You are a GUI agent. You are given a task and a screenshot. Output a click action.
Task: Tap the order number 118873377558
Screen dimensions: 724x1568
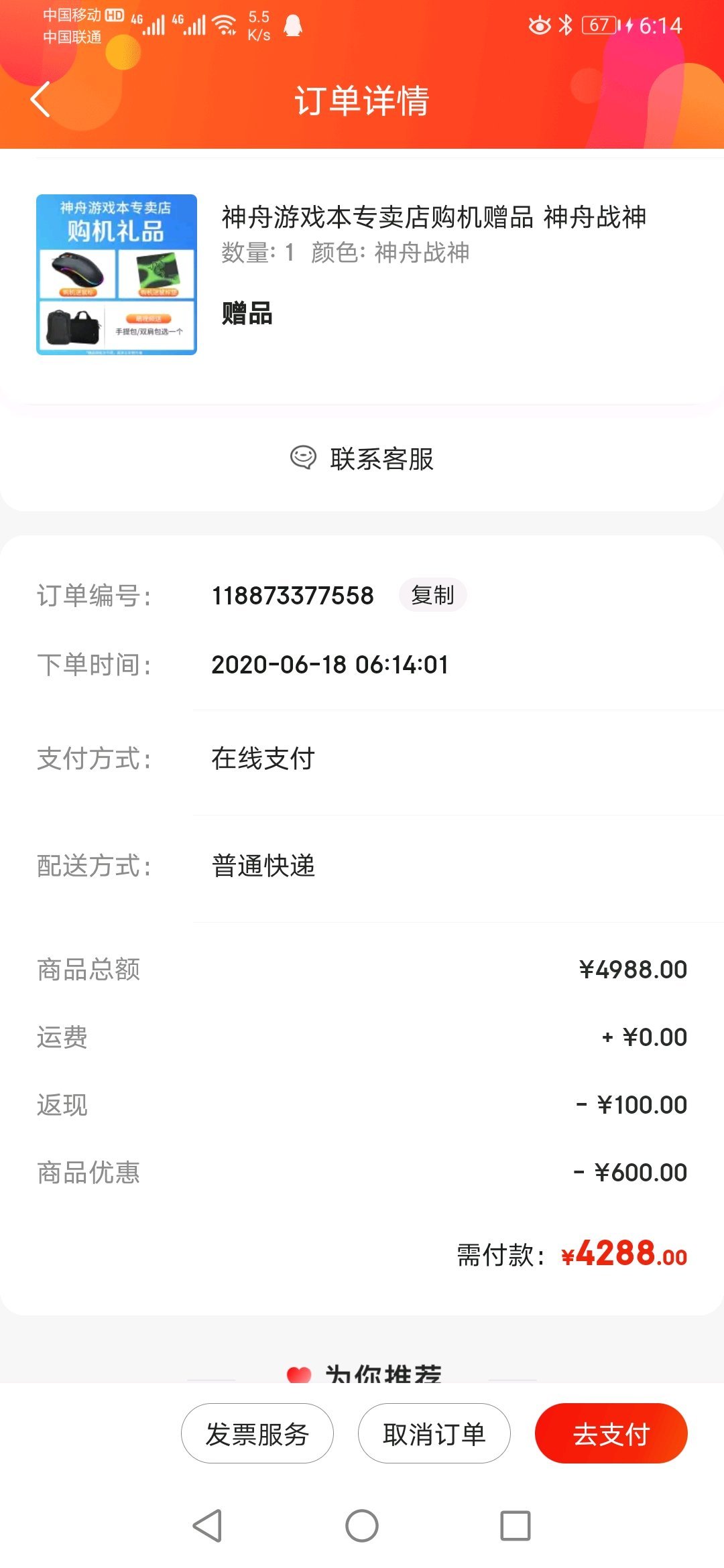click(293, 595)
